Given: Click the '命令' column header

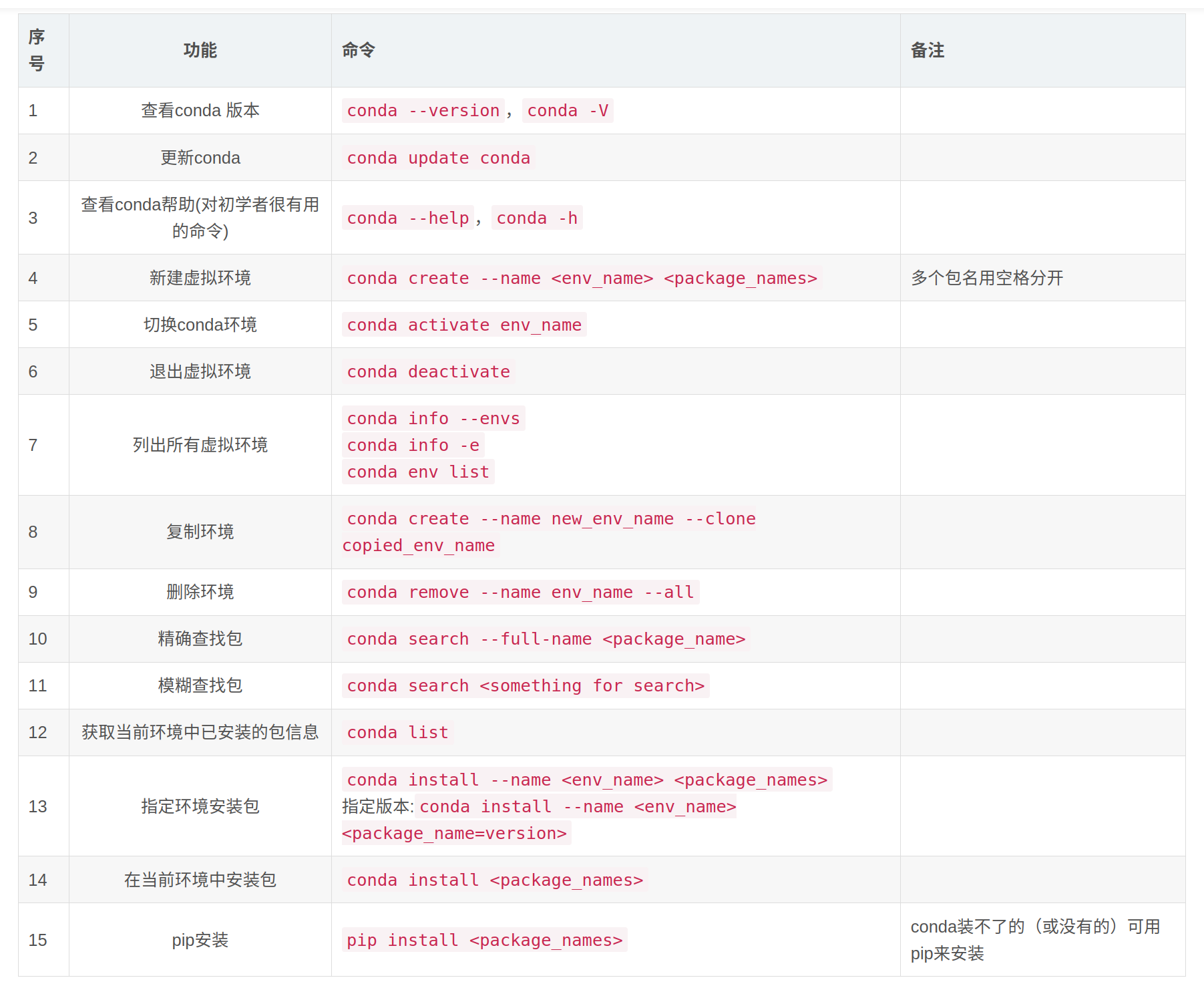Looking at the screenshot, I should tap(616, 51).
